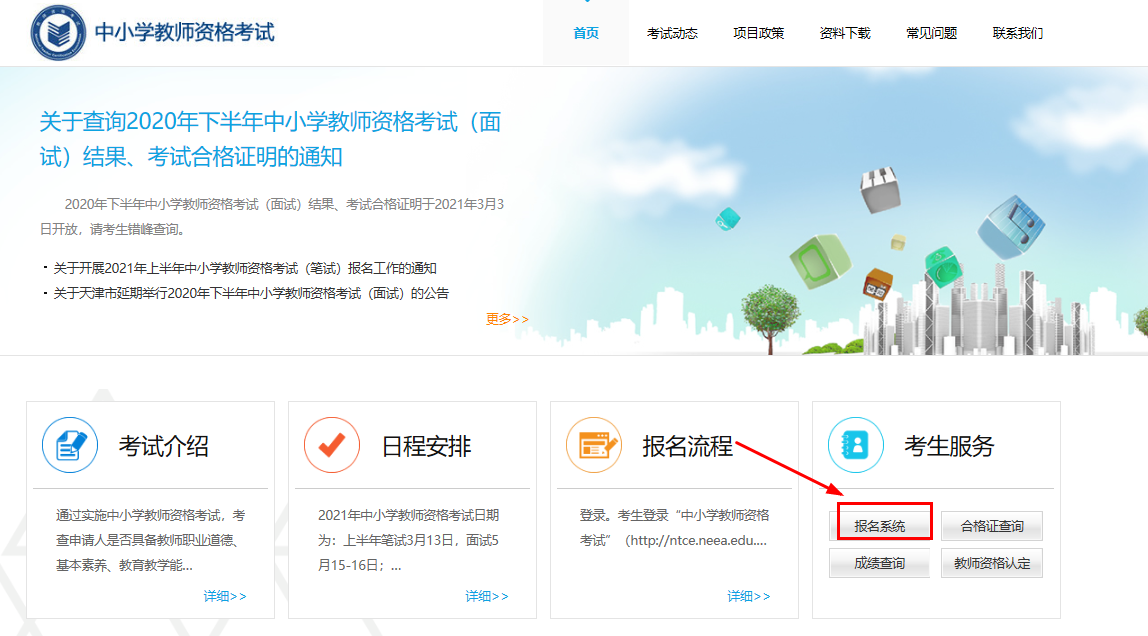1148x636 pixels.
Task: Click the blue contact icon beside 考生服务
Action: pyautogui.click(x=858, y=446)
